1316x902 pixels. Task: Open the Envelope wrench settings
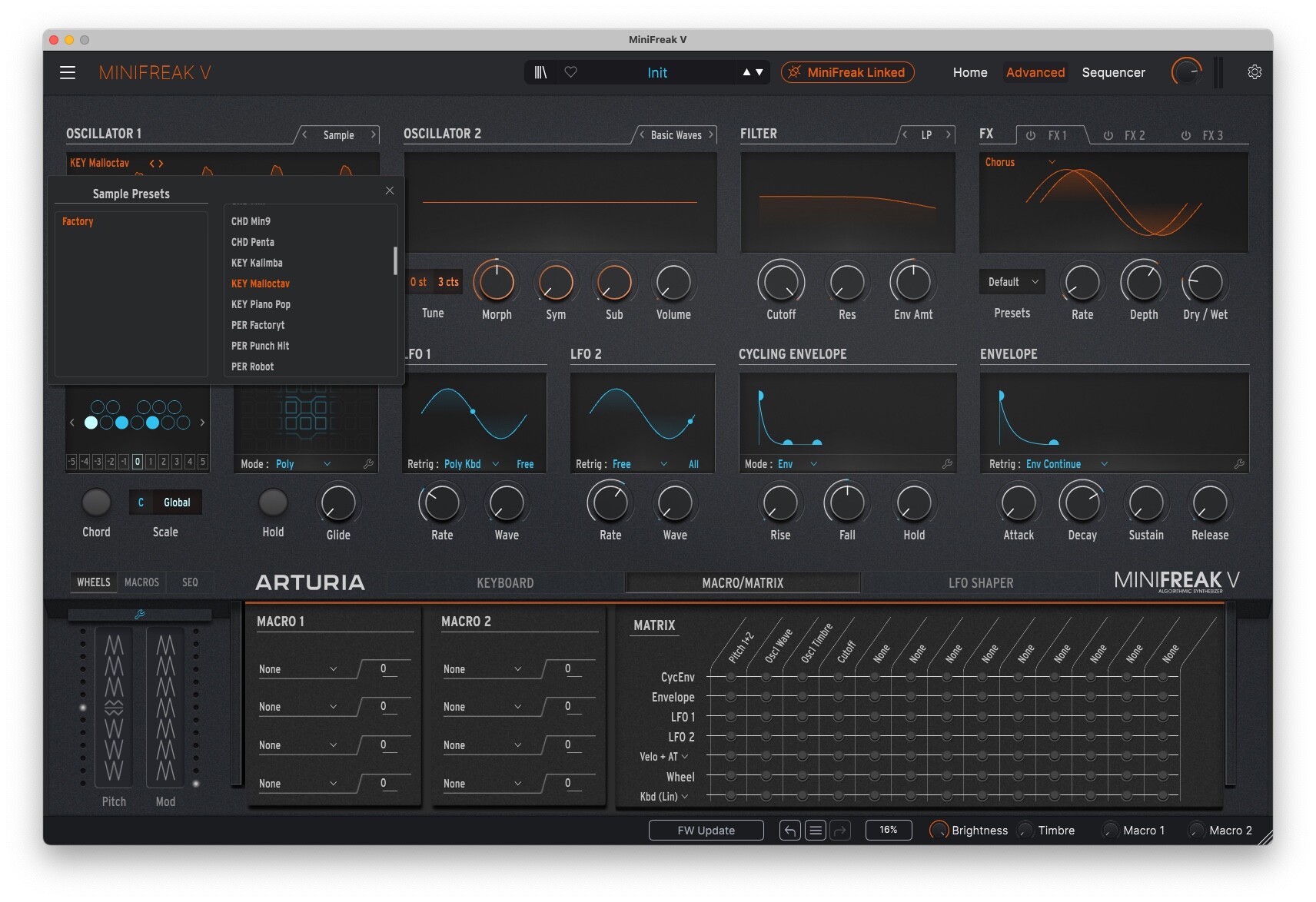(1239, 464)
